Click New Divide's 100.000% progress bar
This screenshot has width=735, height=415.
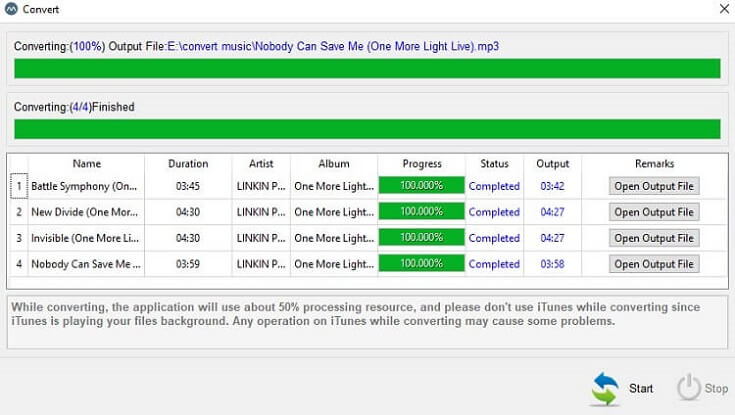pos(421,211)
